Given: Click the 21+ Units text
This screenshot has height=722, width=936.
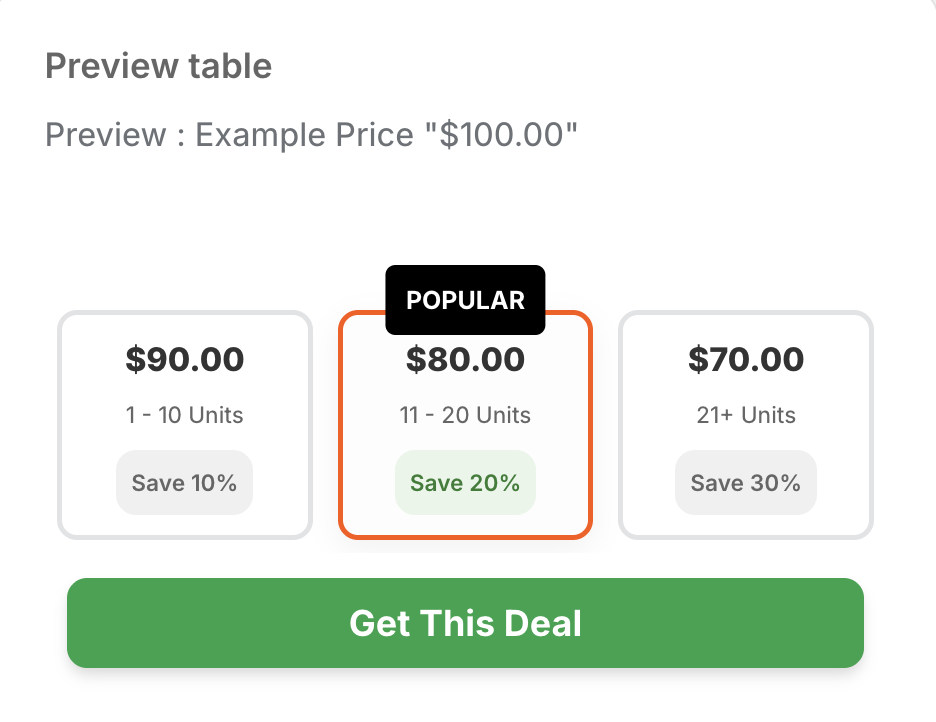Looking at the screenshot, I should 746,415.
